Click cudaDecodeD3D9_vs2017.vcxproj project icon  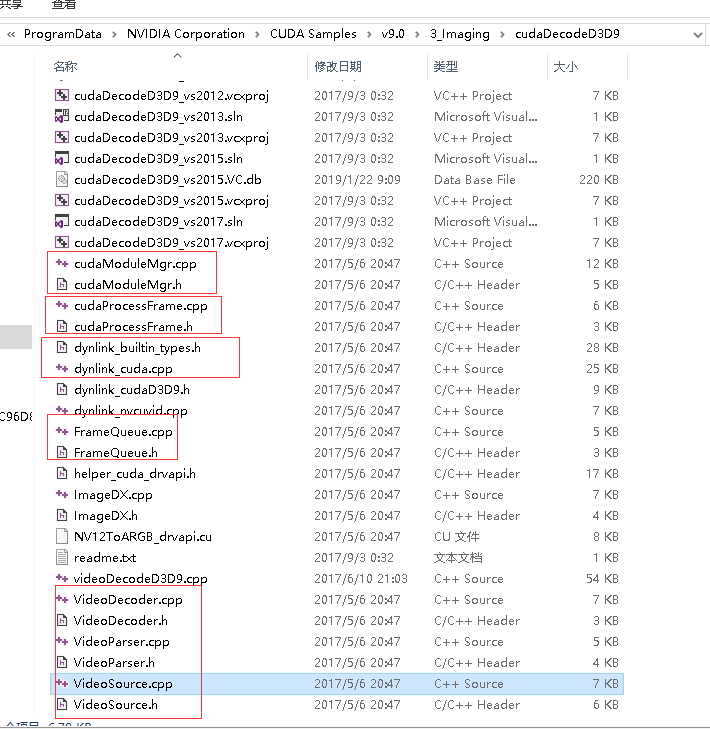(62, 242)
